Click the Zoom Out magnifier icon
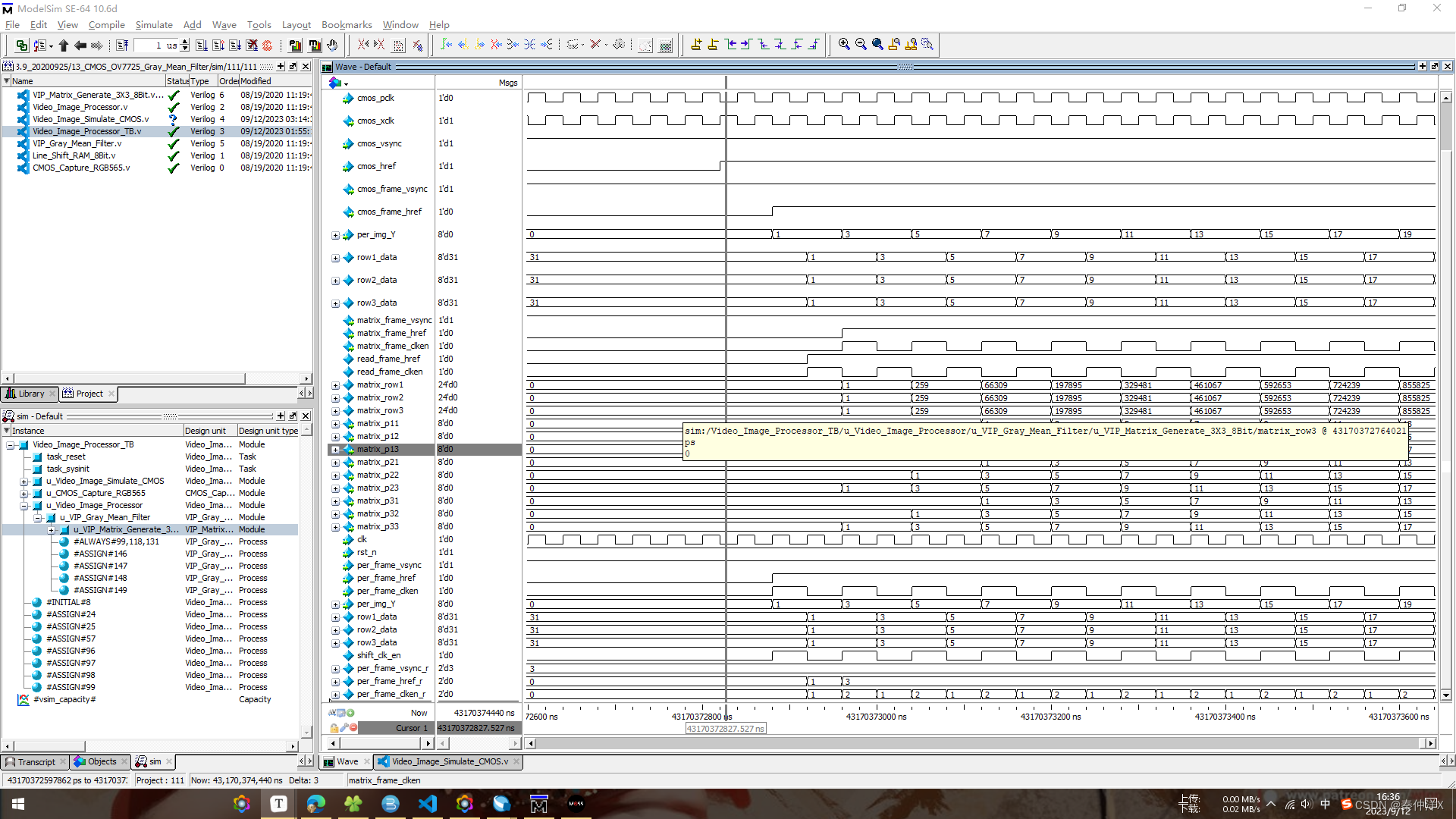Viewport: 1456px width, 819px height. pyautogui.click(x=861, y=45)
